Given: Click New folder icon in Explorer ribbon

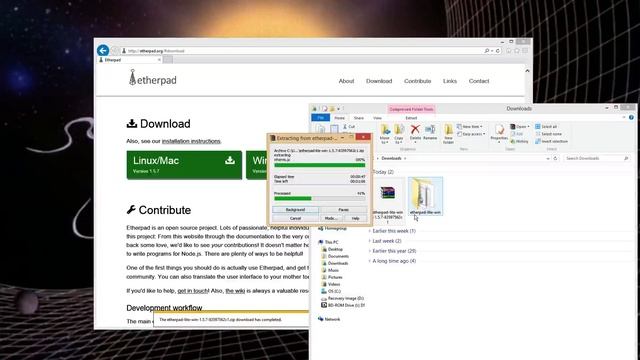Looking at the screenshot, I should [448, 134].
